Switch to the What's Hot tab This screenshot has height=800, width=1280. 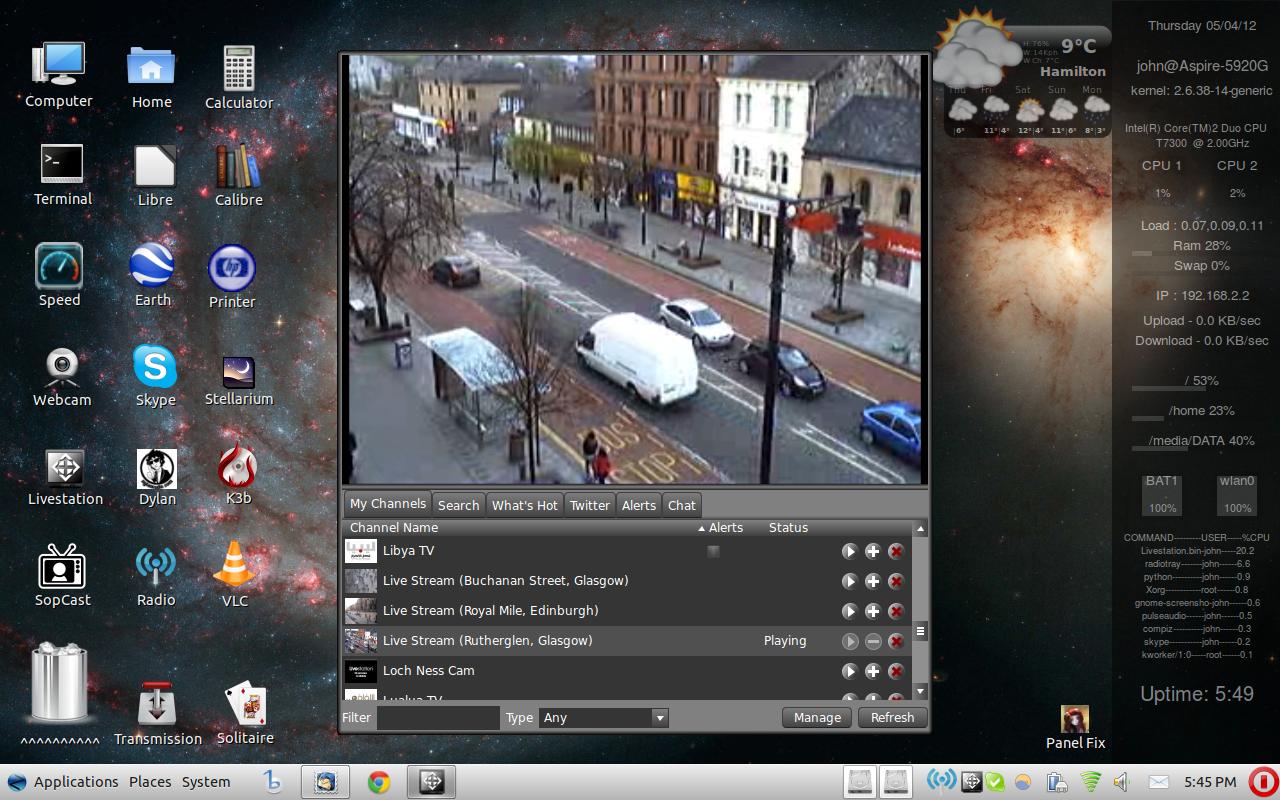[524, 505]
